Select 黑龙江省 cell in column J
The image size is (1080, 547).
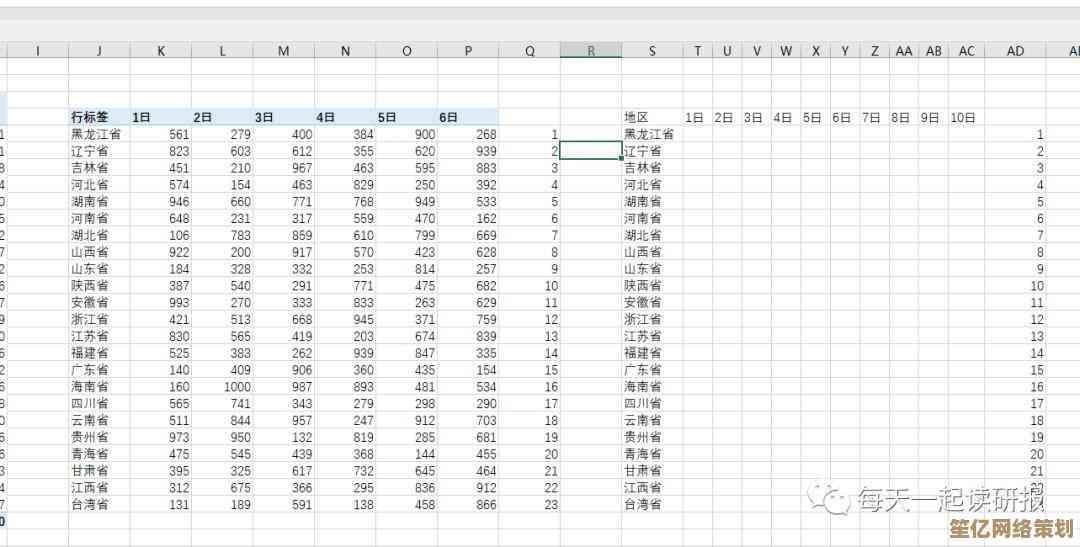click(96, 134)
